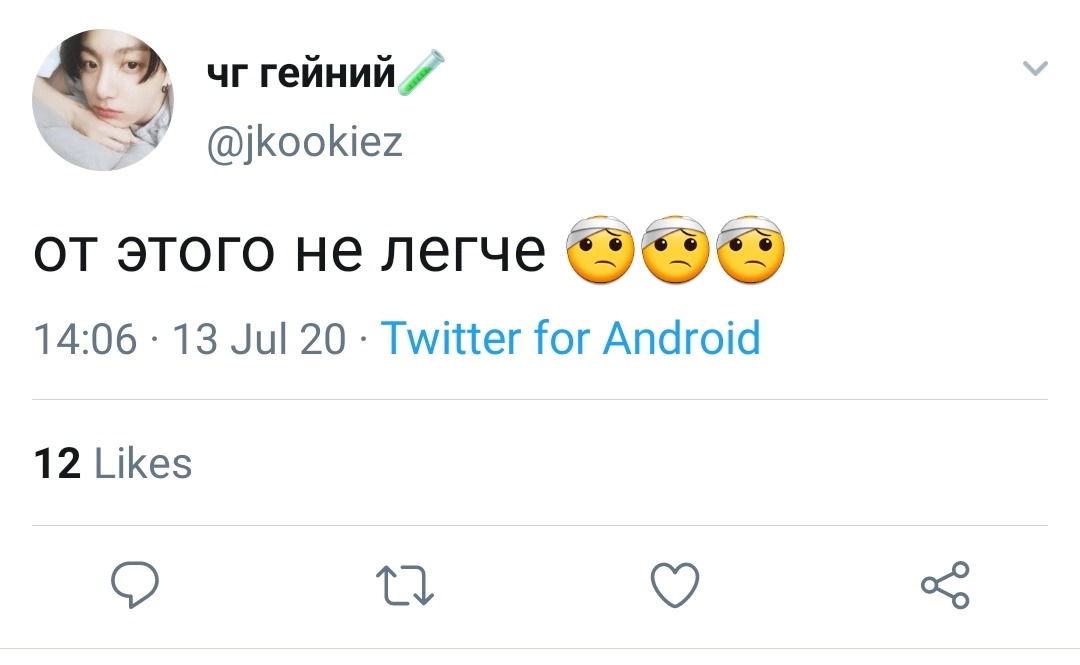1080x665 pixels.
Task: Click the word легче in the tweet
Action: click(464, 252)
